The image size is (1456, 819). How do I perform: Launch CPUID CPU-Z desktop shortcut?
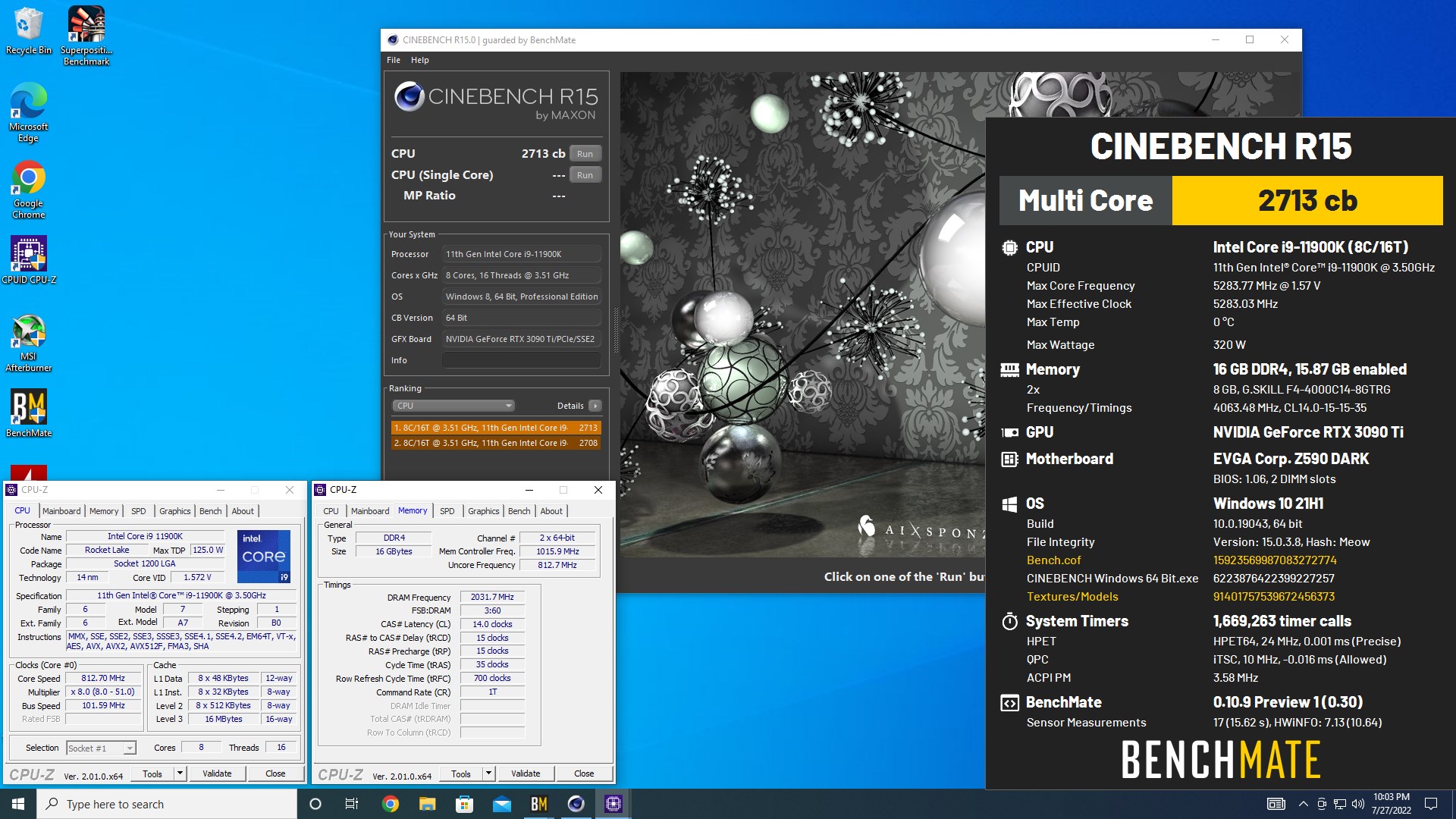tap(29, 260)
